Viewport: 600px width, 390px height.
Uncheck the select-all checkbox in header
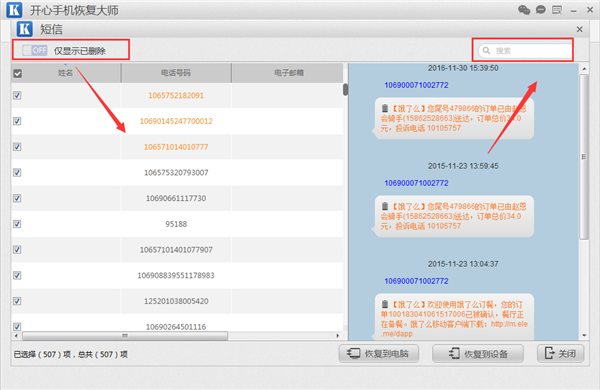(x=18, y=73)
